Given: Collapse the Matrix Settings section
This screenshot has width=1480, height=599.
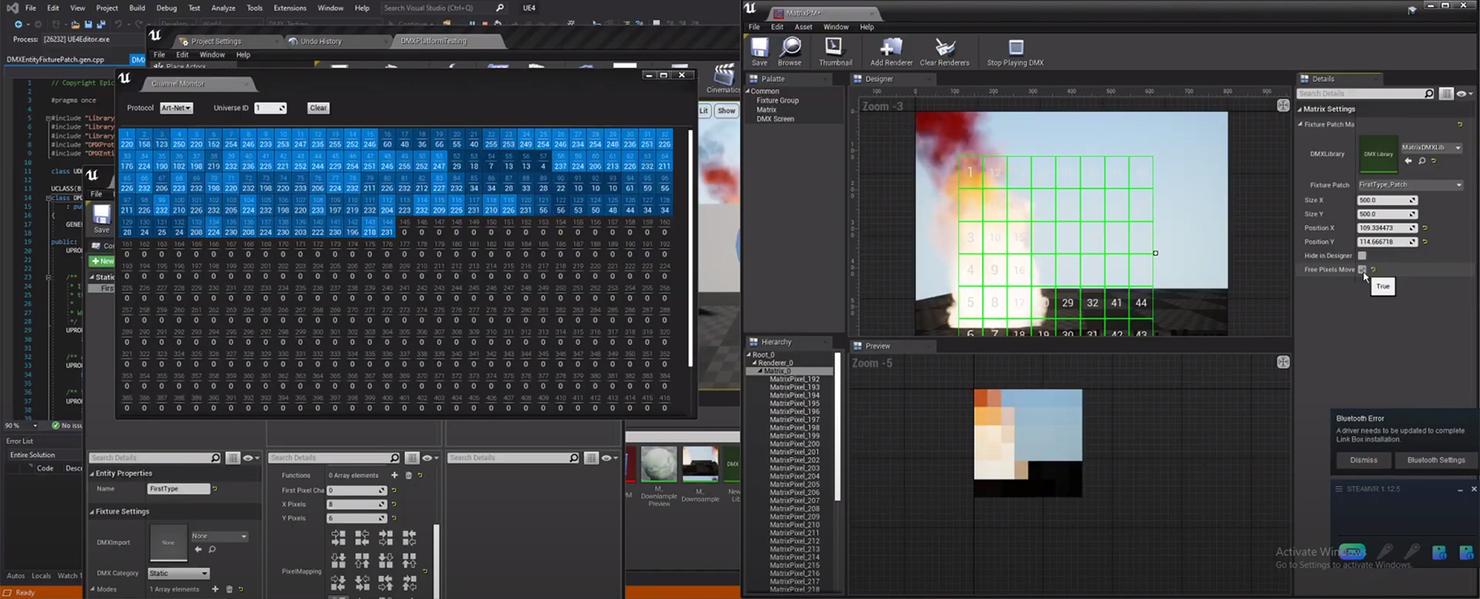Looking at the screenshot, I should 1300,109.
